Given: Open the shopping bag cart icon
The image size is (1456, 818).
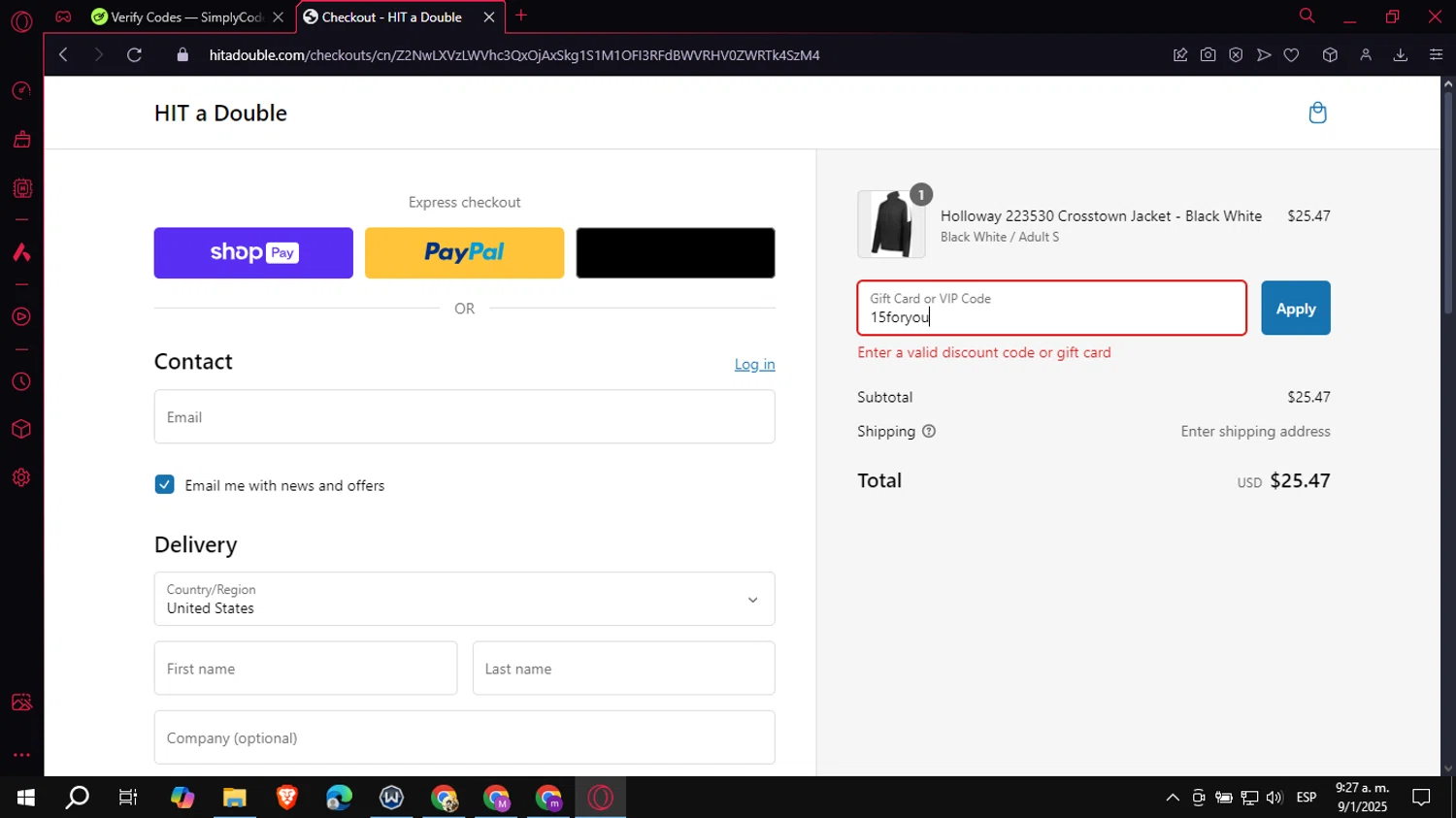Looking at the screenshot, I should 1317,113.
